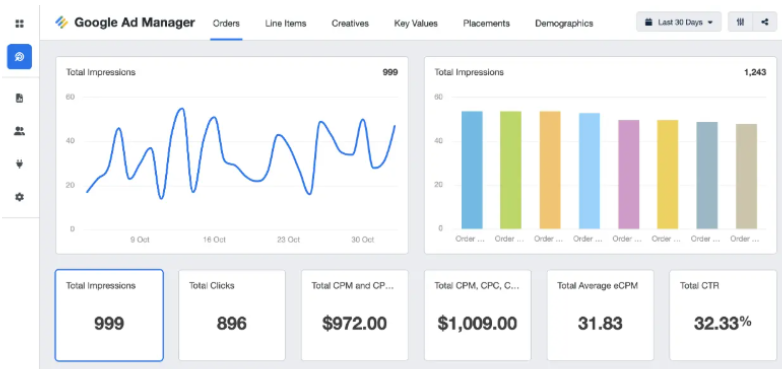This screenshot has width=784, height=369.
Task: Click the orange order bar
Action: tap(550, 170)
